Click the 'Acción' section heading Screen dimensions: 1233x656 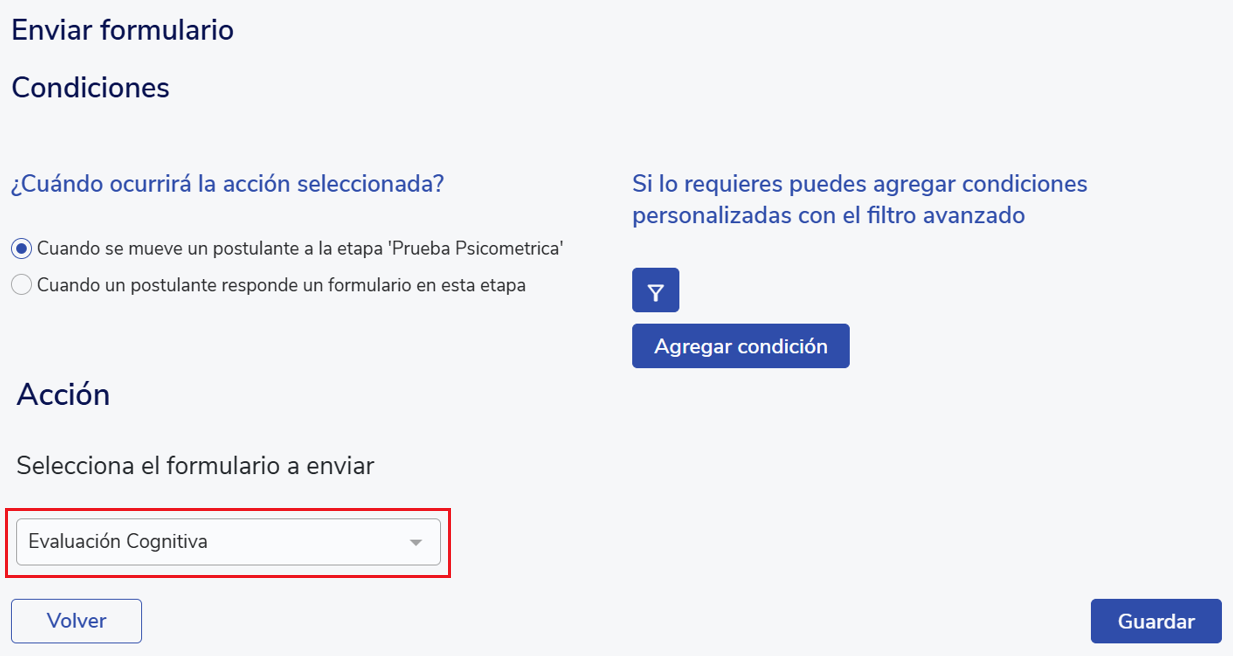63,395
